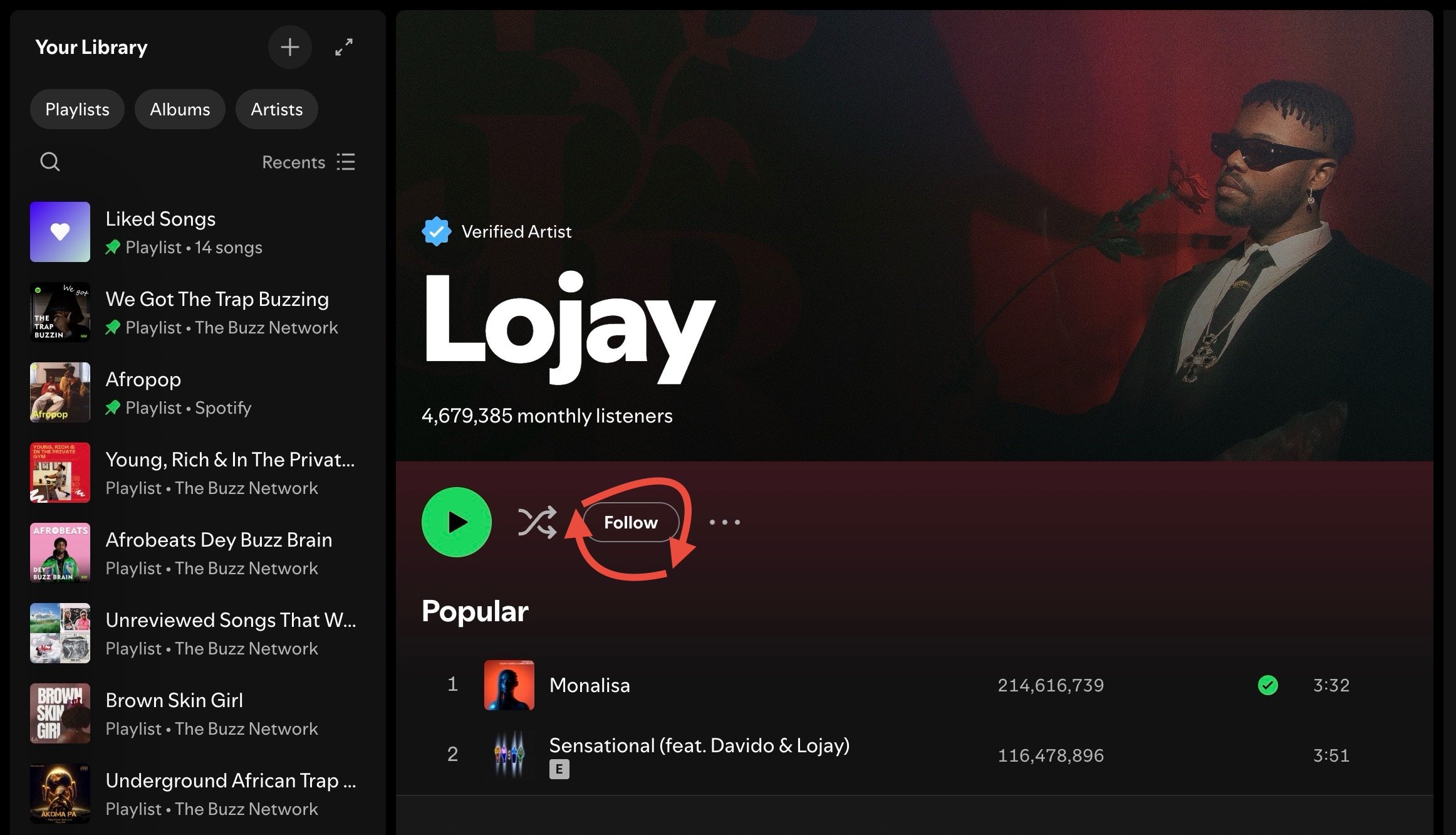The height and width of the screenshot is (835, 1456).
Task: Click track number 2 beside Sensational
Action: (452, 754)
